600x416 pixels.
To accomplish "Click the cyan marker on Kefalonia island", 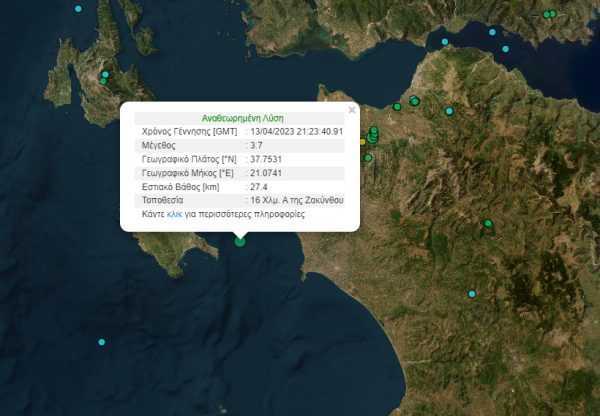I will pos(105,74).
